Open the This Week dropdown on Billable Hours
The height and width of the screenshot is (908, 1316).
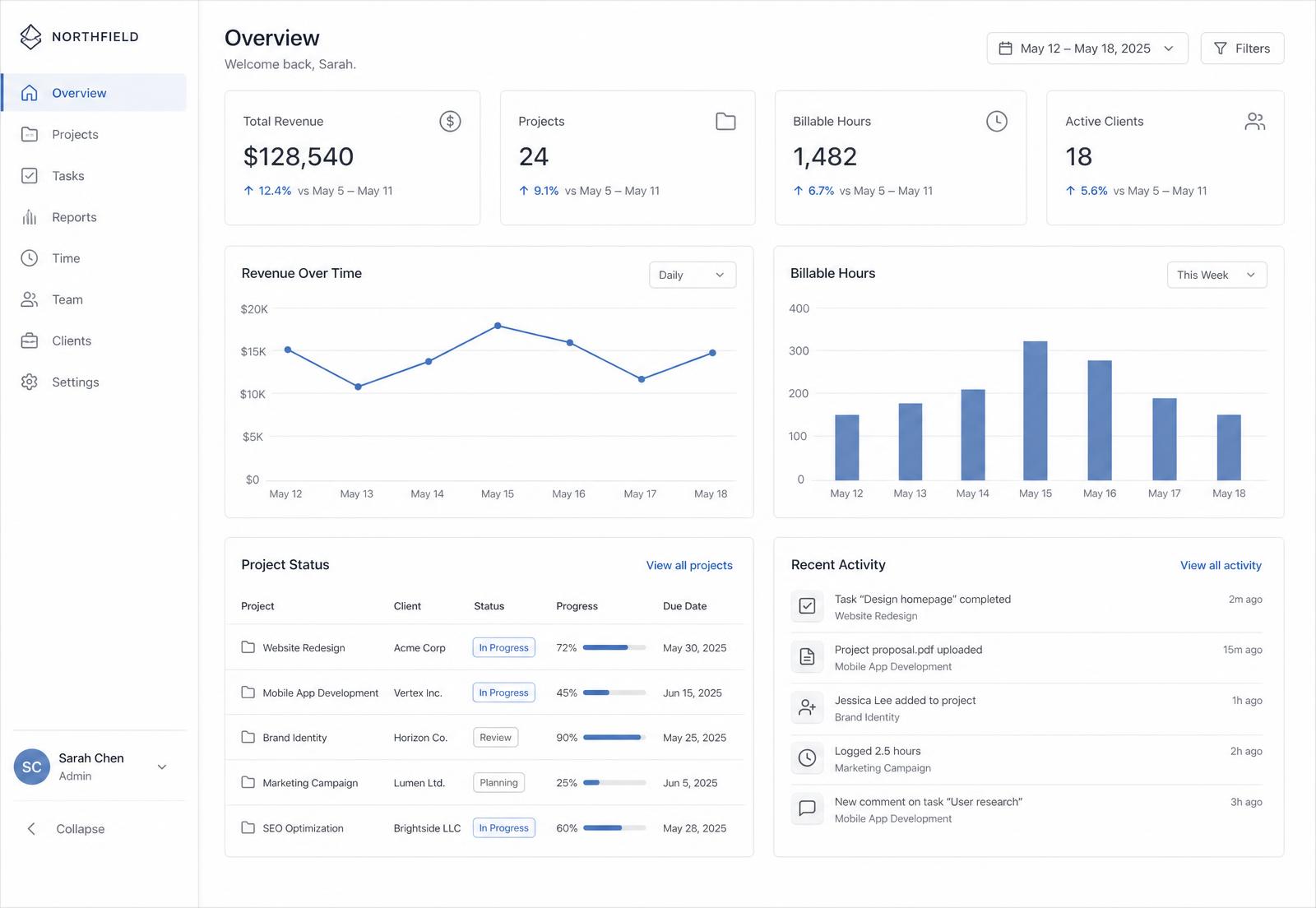(1217, 275)
